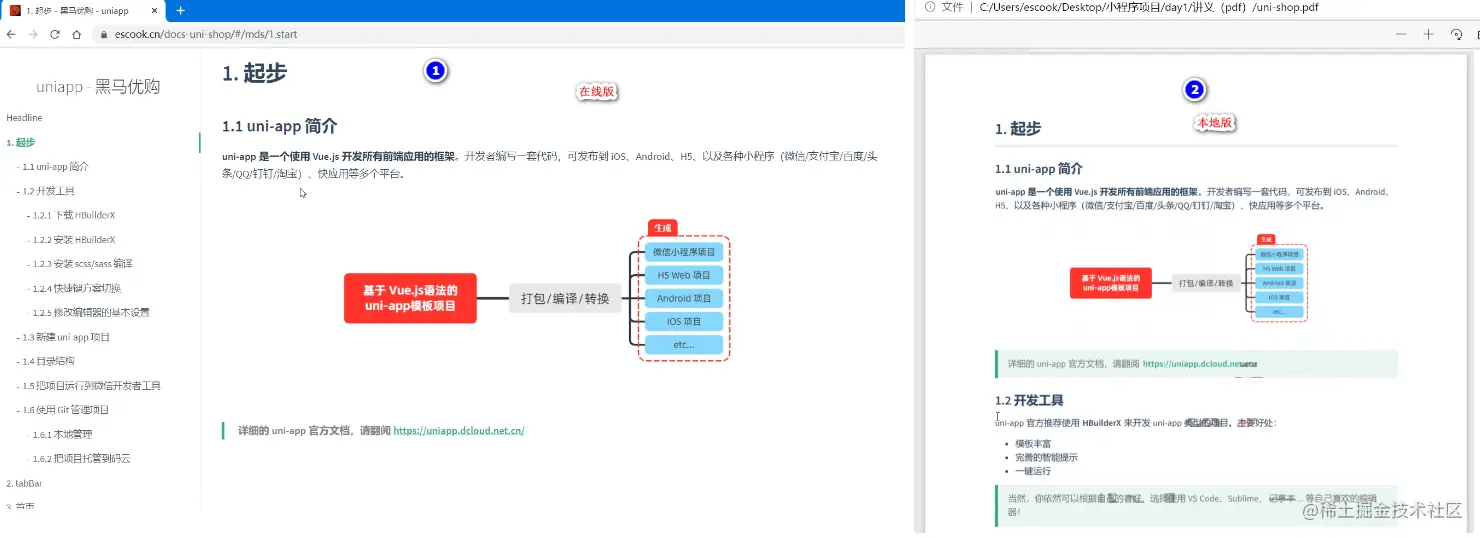Click the uni-app template red box in web diagram
The image size is (1480, 538).
point(410,298)
